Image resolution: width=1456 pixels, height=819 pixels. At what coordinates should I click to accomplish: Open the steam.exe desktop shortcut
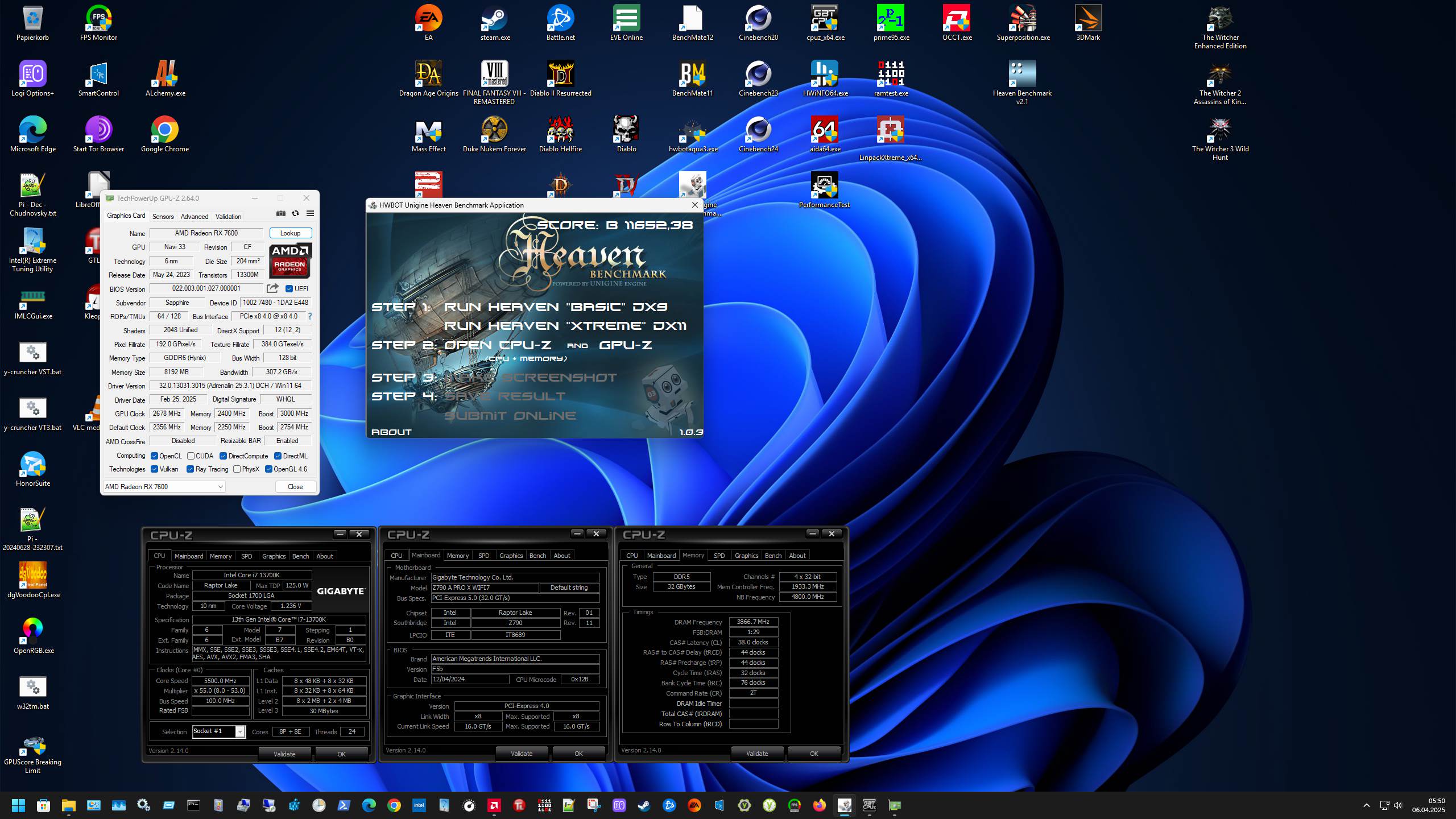[495, 23]
